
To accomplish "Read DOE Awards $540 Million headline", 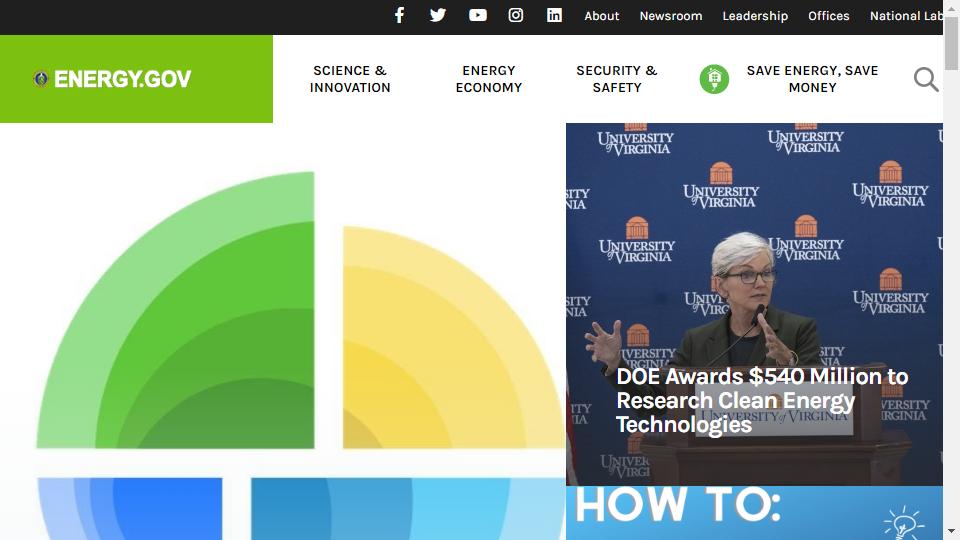I will pos(762,400).
